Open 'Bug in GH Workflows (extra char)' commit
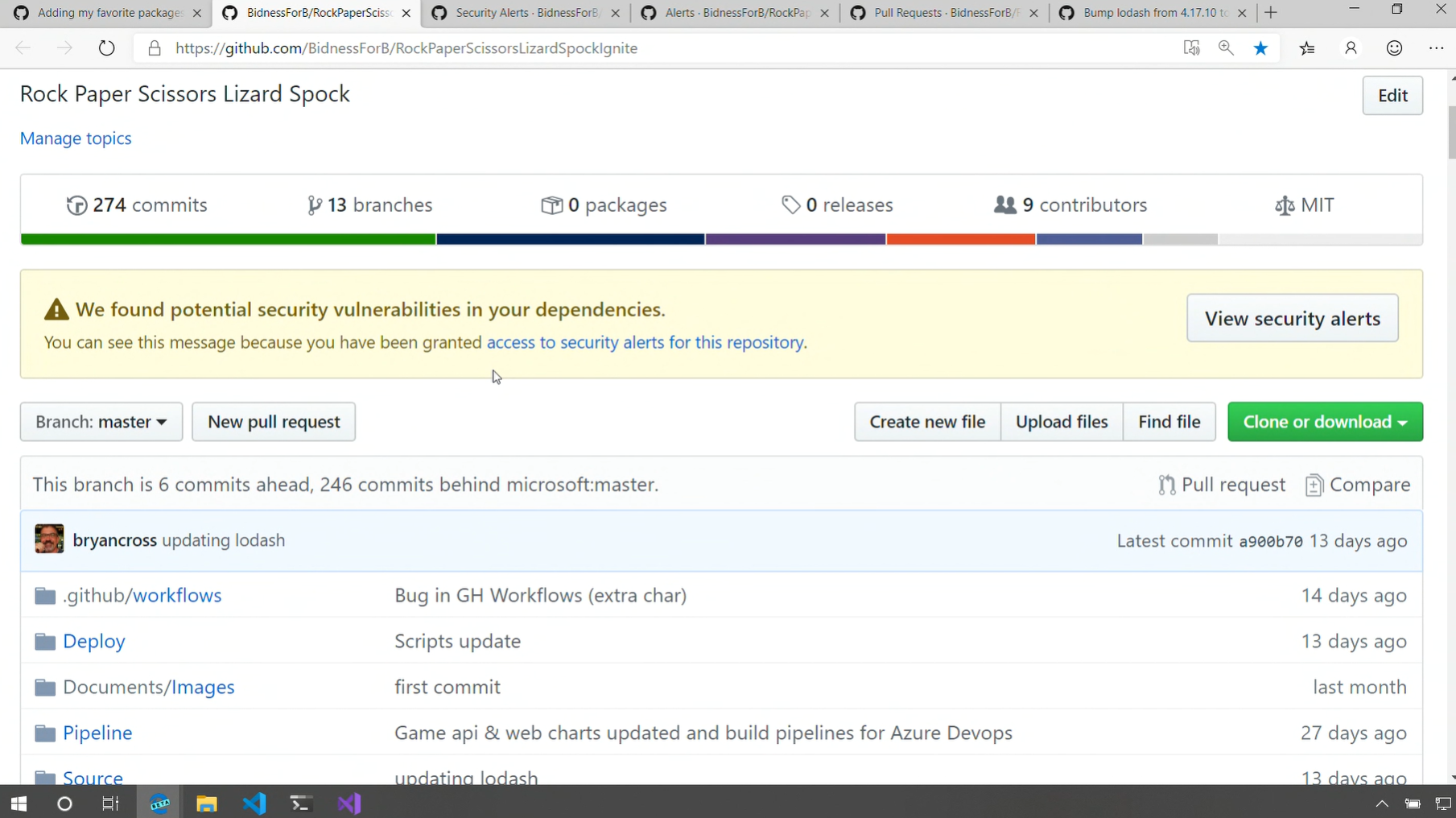1456x818 pixels. pyautogui.click(x=540, y=595)
